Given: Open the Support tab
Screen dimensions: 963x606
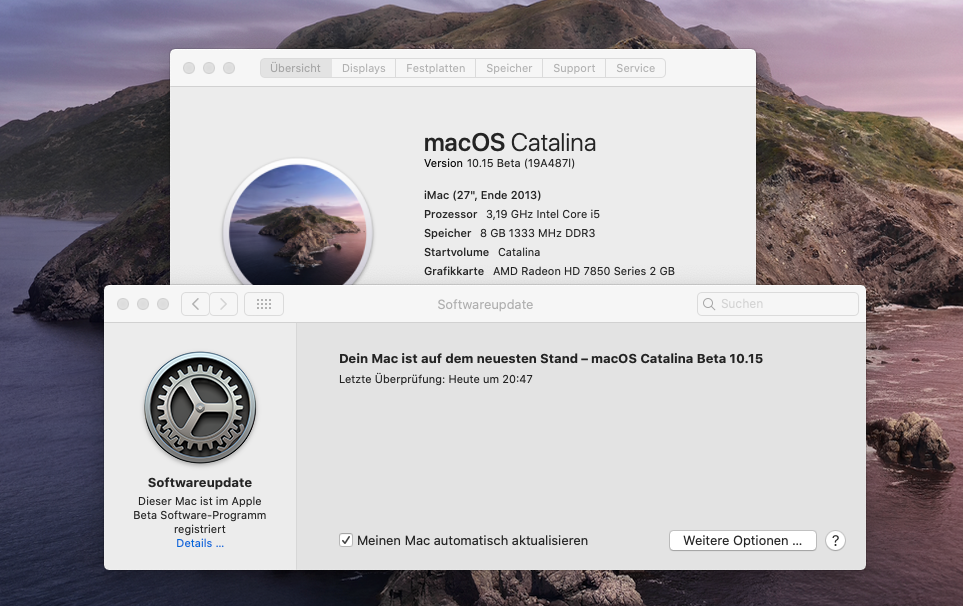Looking at the screenshot, I should coord(574,68).
